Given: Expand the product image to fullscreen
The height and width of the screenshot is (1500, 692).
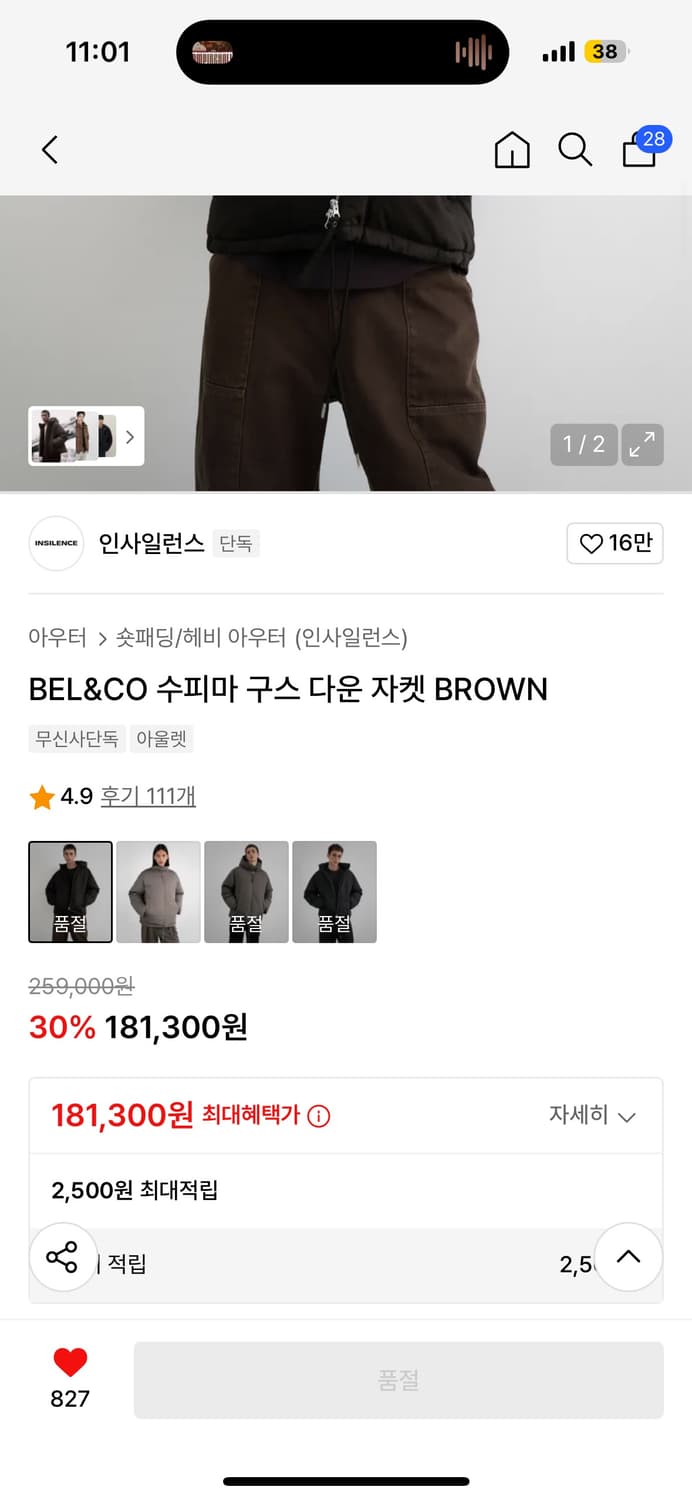Looking at the screenshot, I should 642,445.
